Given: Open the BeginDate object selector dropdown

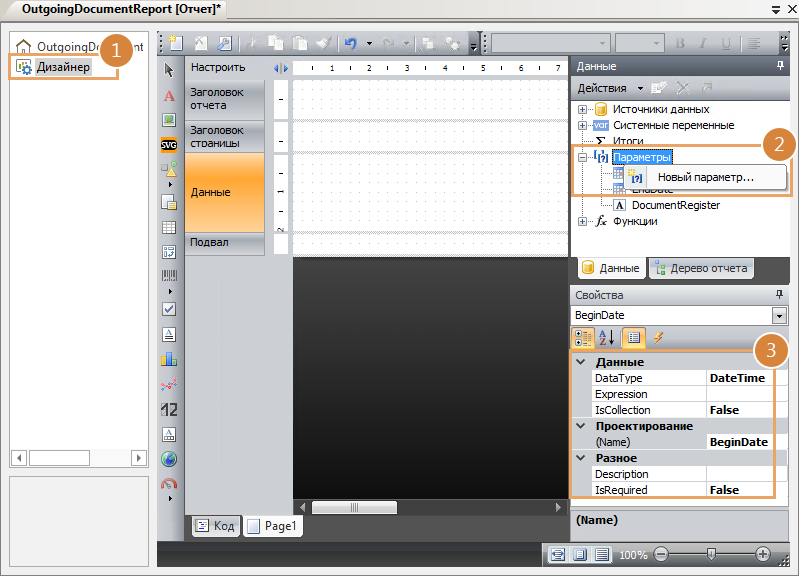Looking at the screenshot, I should click(x=779, y=316).
